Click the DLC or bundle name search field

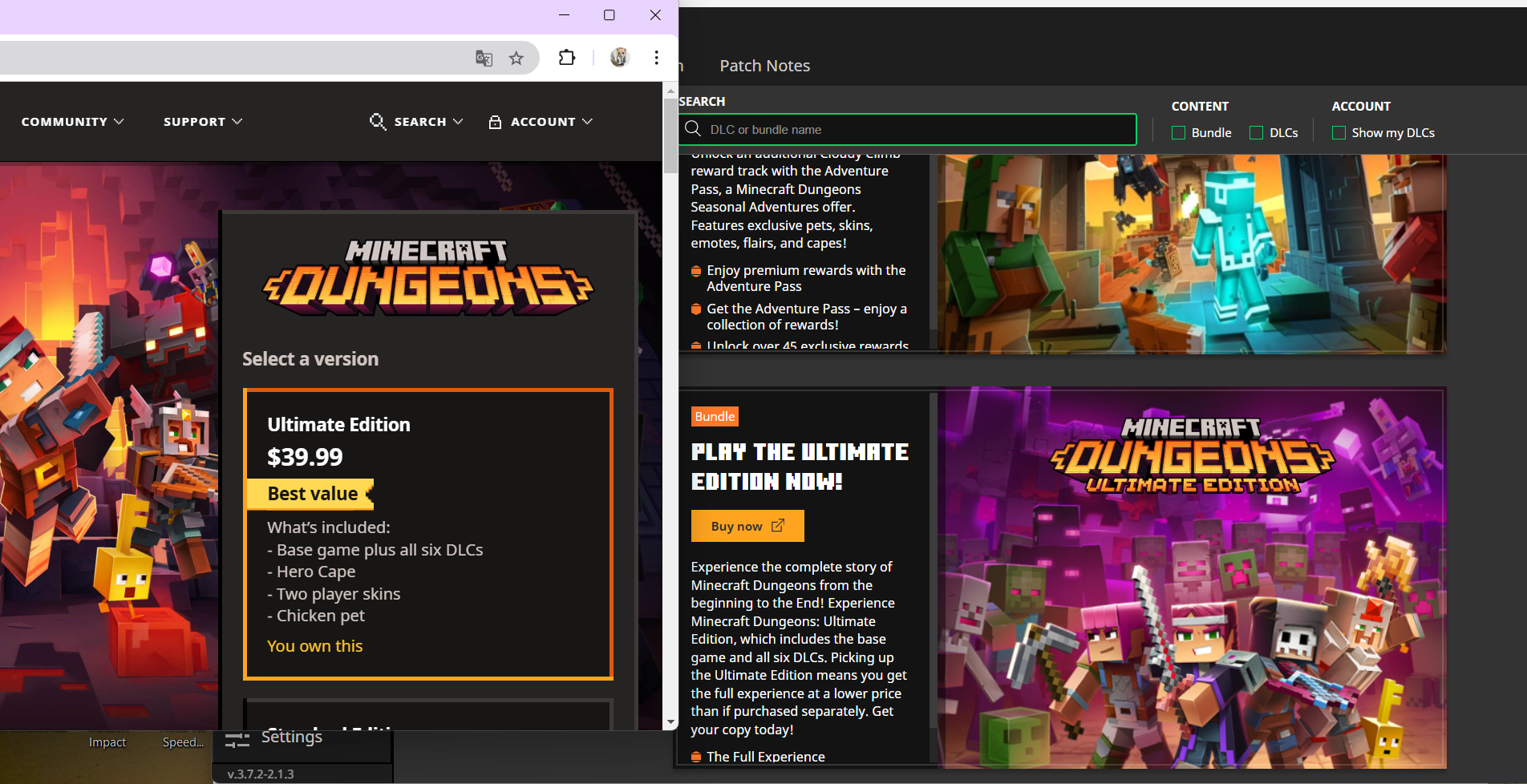[x=914, y=130]
